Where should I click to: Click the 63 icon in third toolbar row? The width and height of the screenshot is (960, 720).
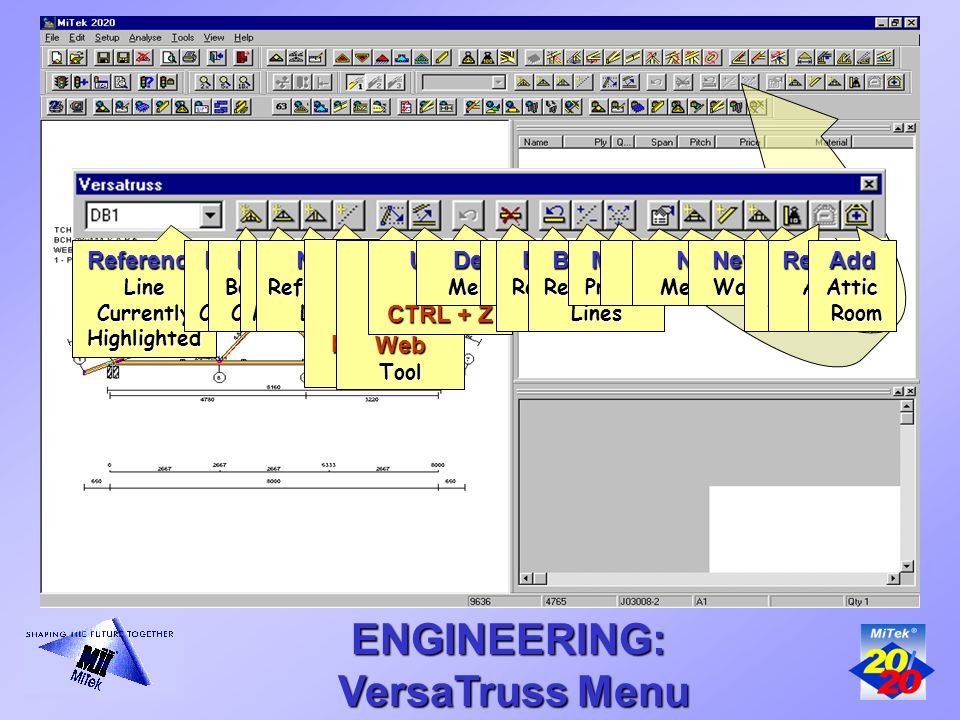281,107
